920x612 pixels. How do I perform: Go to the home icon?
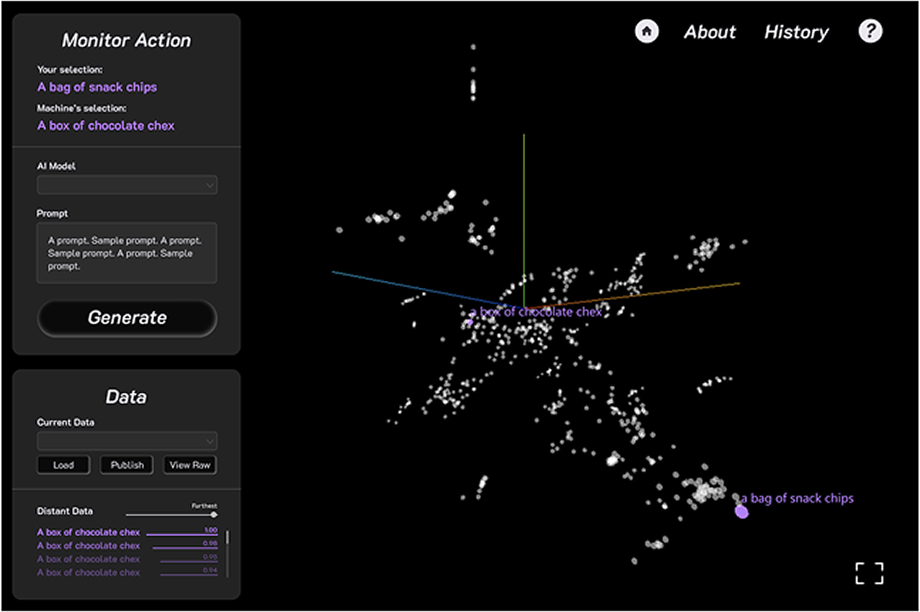tap(647, 31)
